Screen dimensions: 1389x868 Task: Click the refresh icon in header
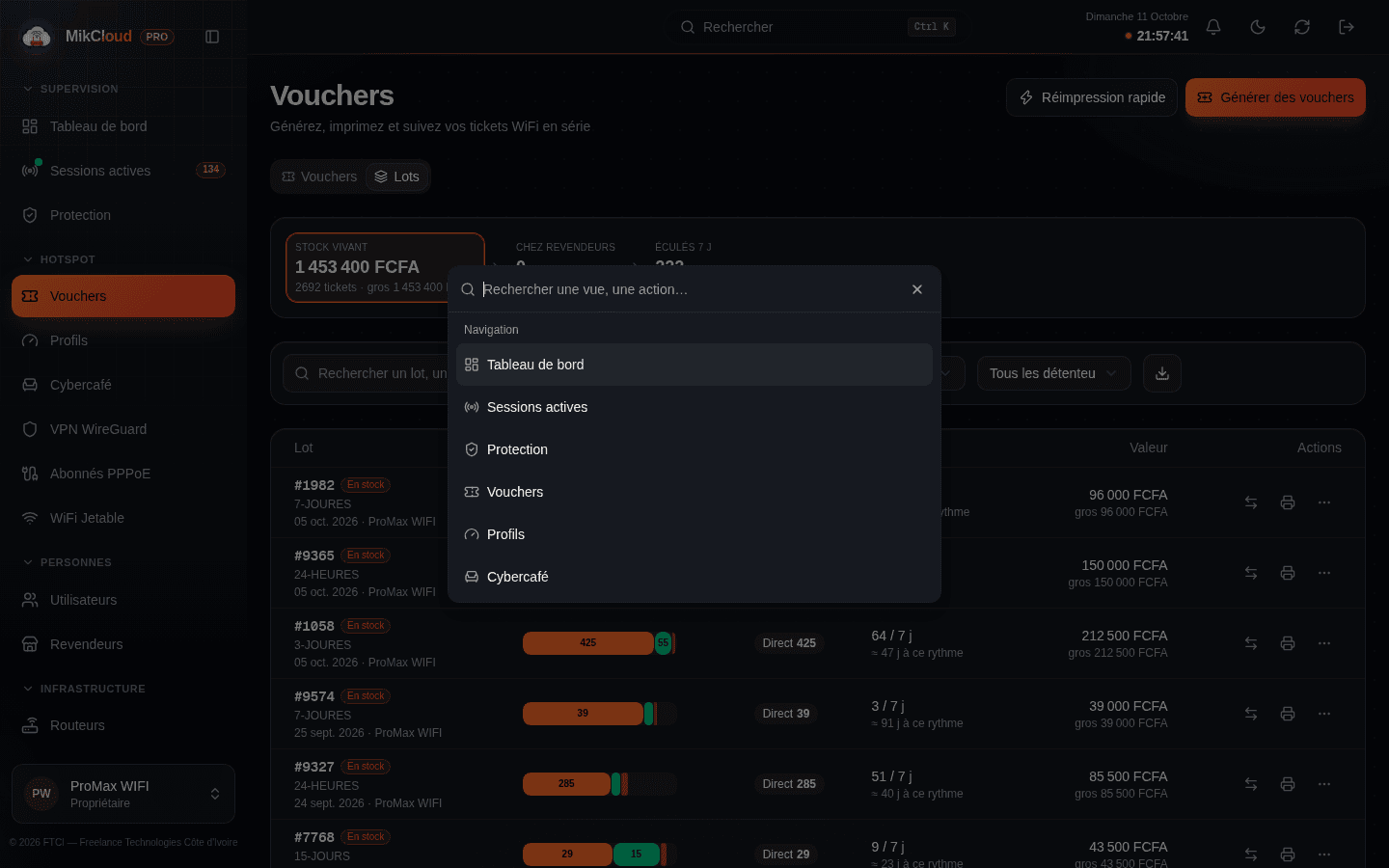[1302, 27]
